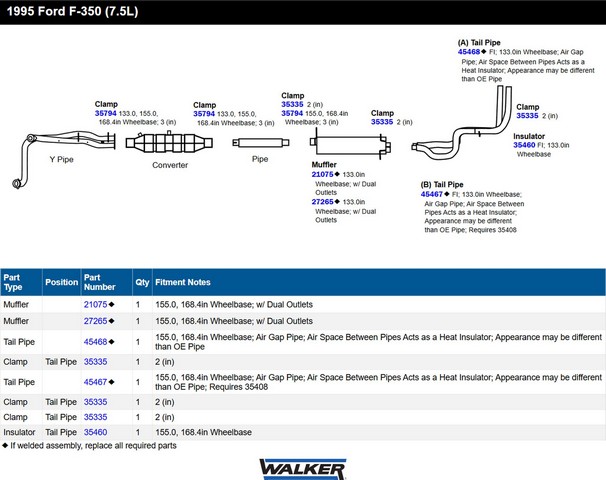Open part number 27265 in table
Screen dimensions: 606x480
pyautogui.click(x=95, y=321)
